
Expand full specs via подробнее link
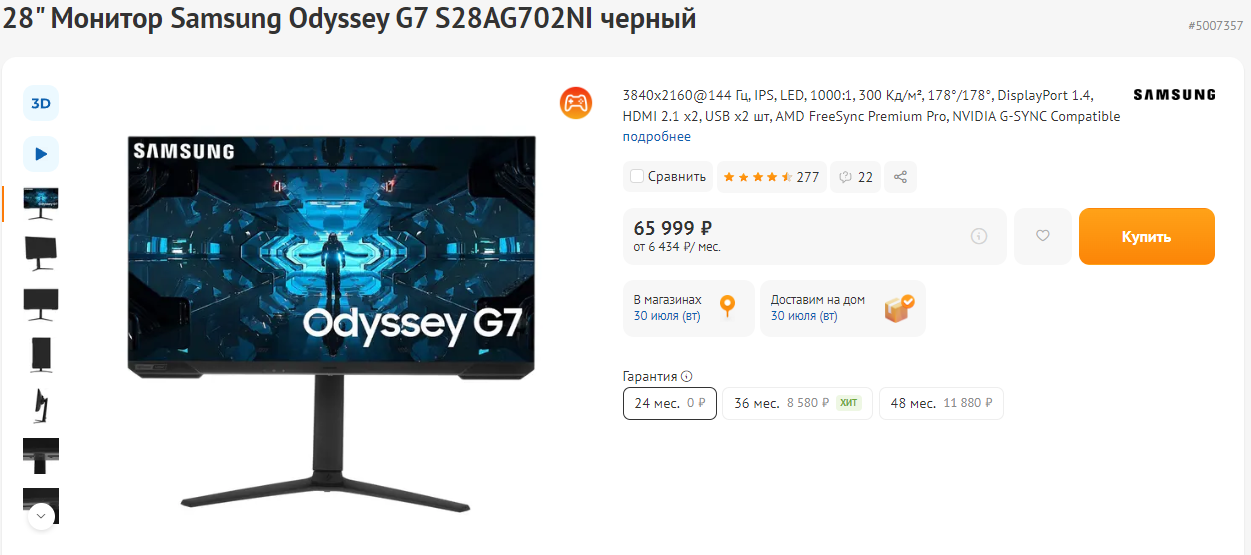coord(656,137)
